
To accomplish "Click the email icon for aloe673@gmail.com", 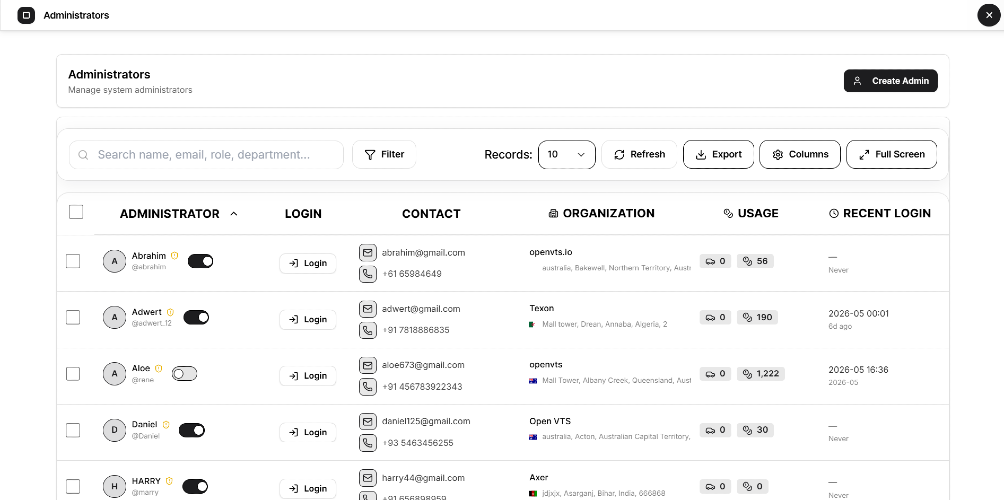I will click(x=368, y=366).
